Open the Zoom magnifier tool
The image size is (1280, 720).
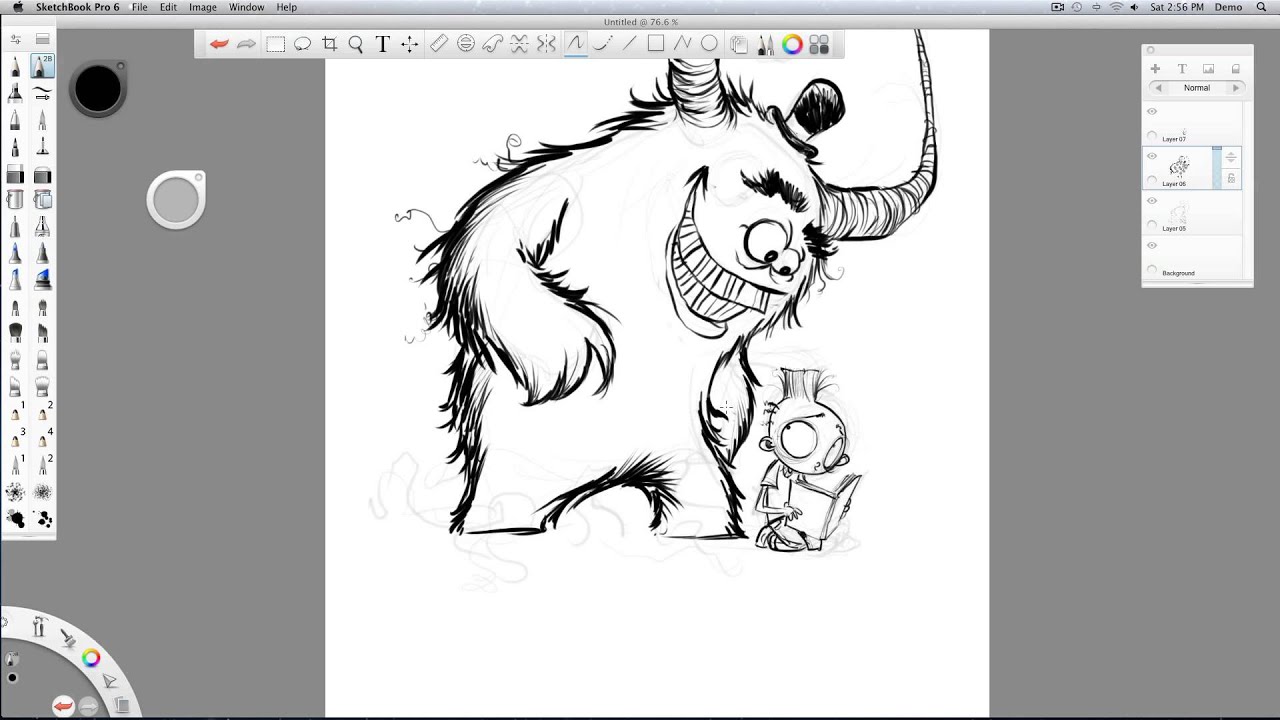pyautogui.click(x=356, y=44)
